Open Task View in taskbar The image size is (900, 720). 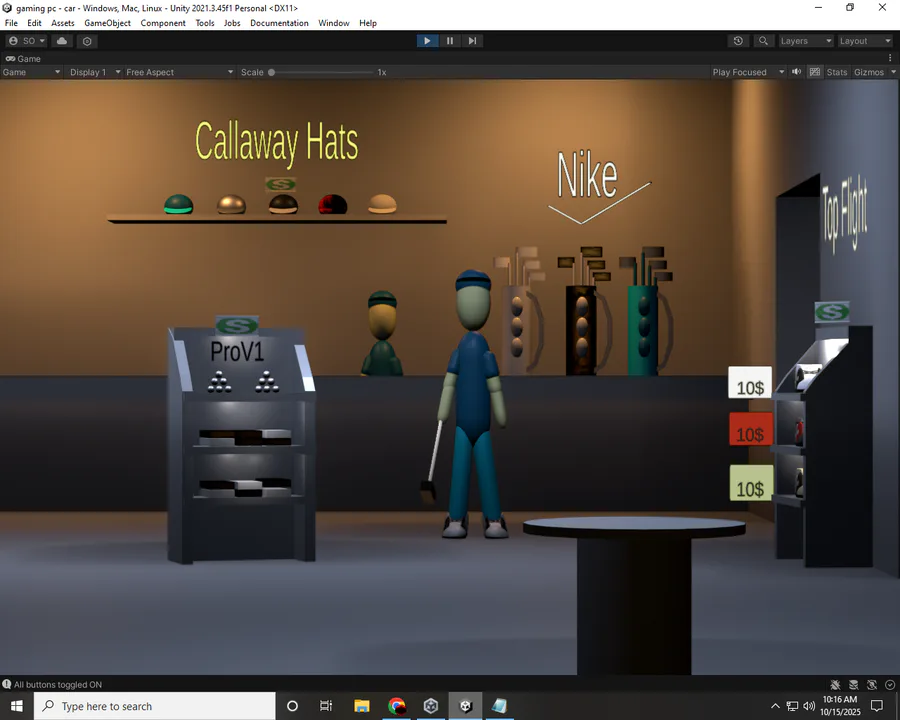[326, 706]
